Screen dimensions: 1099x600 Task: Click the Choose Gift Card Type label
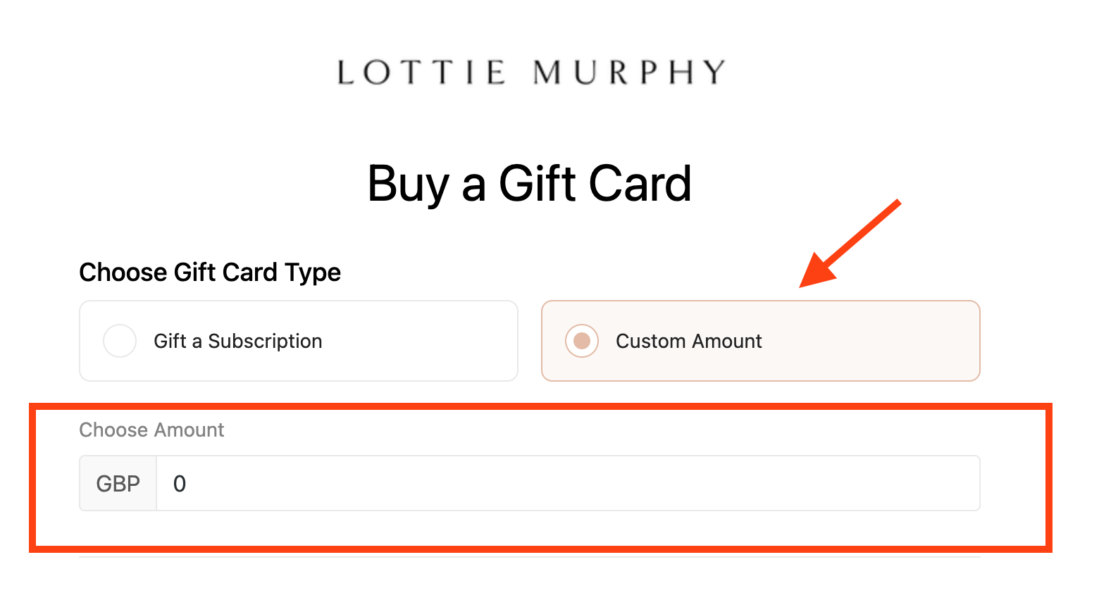tap(209, 272)
